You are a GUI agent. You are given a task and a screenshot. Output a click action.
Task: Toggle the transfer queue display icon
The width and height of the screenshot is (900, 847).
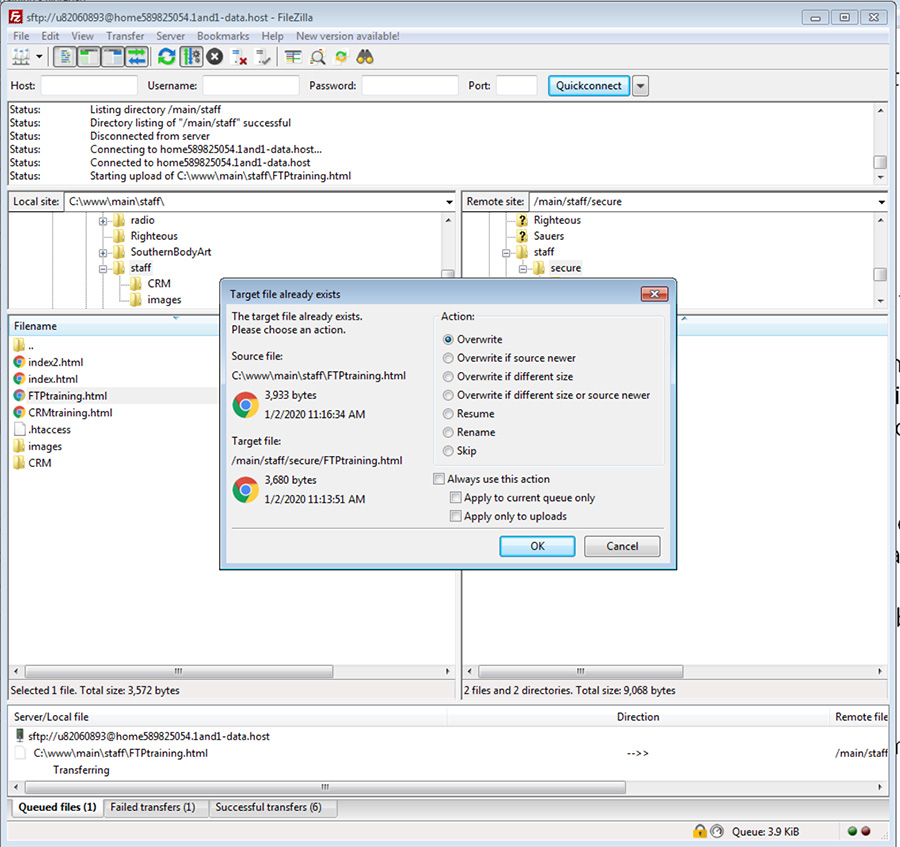tap(137, 57)
